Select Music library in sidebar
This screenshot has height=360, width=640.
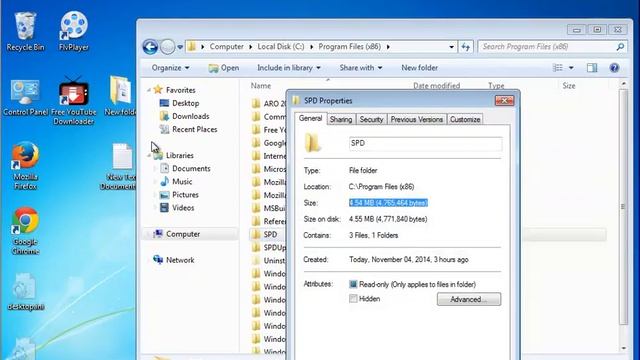tap(176, 182)
